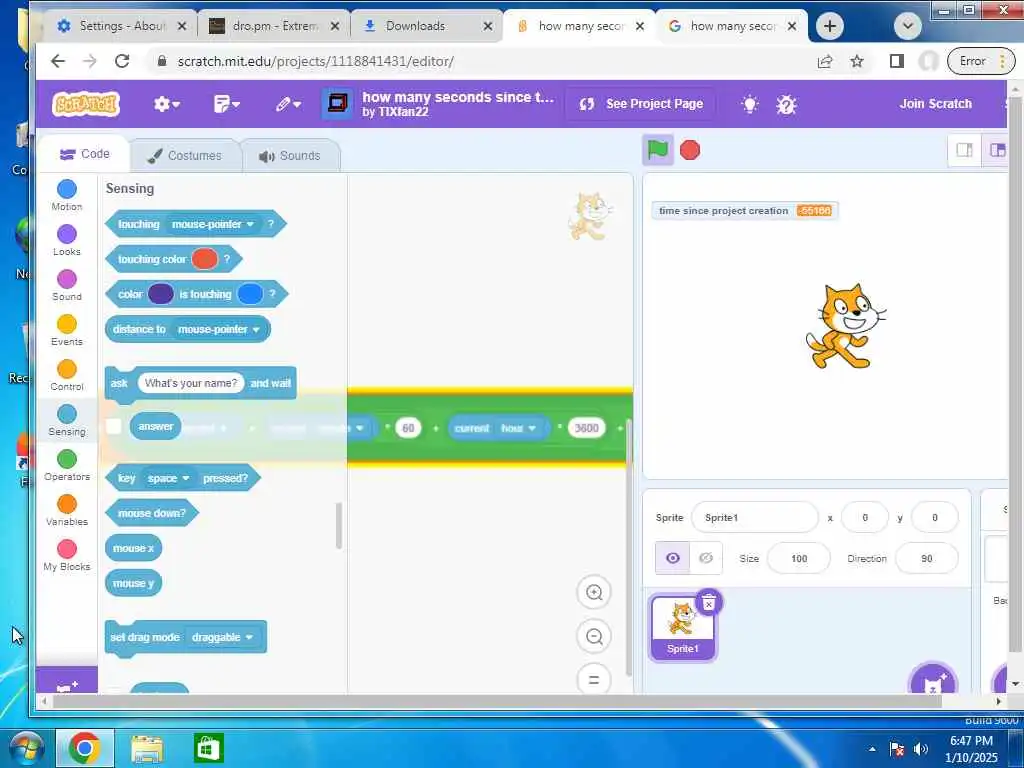Image resolution: width=1024 pixels, height=768 pixels.
Task: Select the My Blocks category
Action: click(67, 556)
